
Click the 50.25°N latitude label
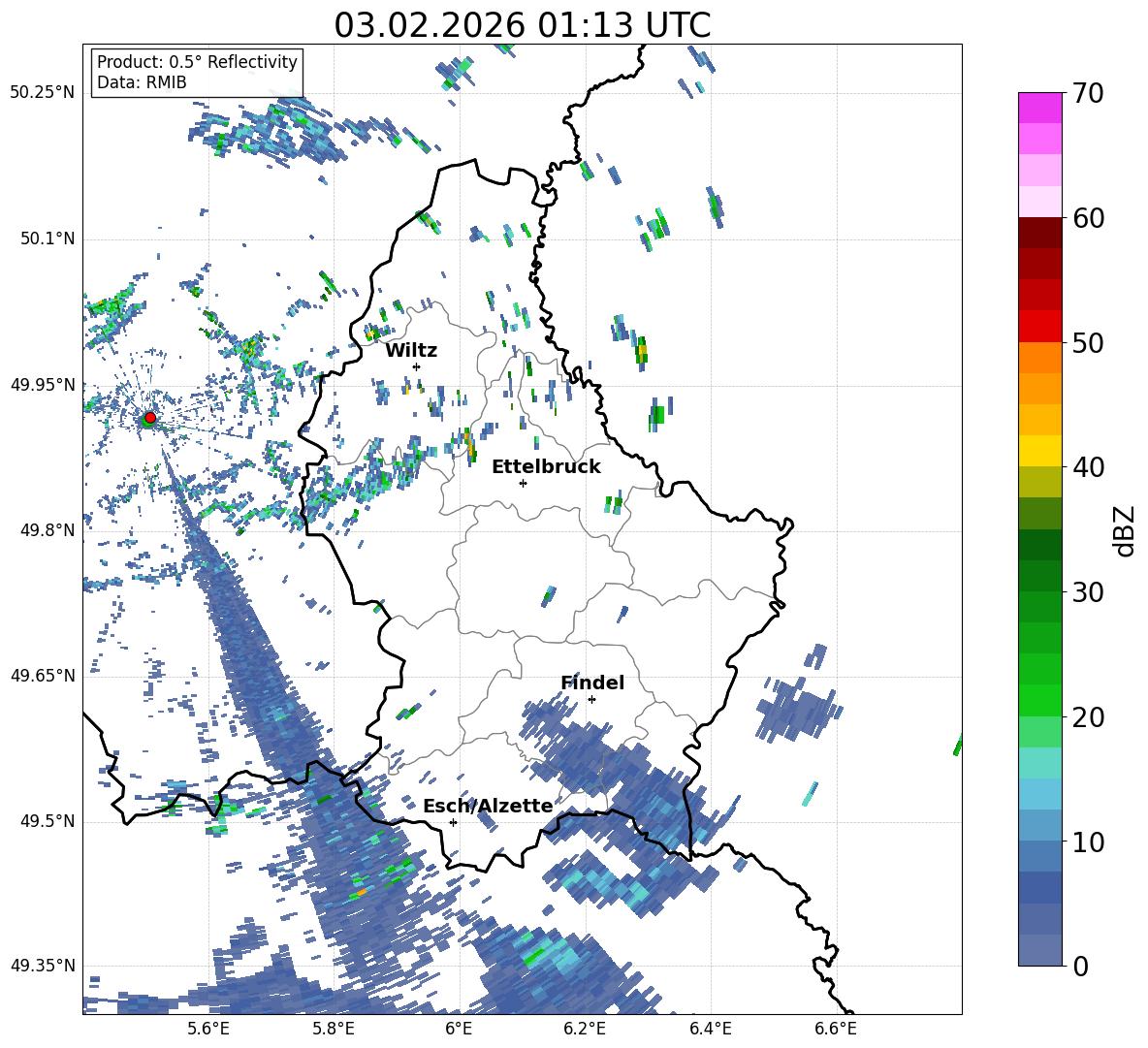click(x=42, y=93)
